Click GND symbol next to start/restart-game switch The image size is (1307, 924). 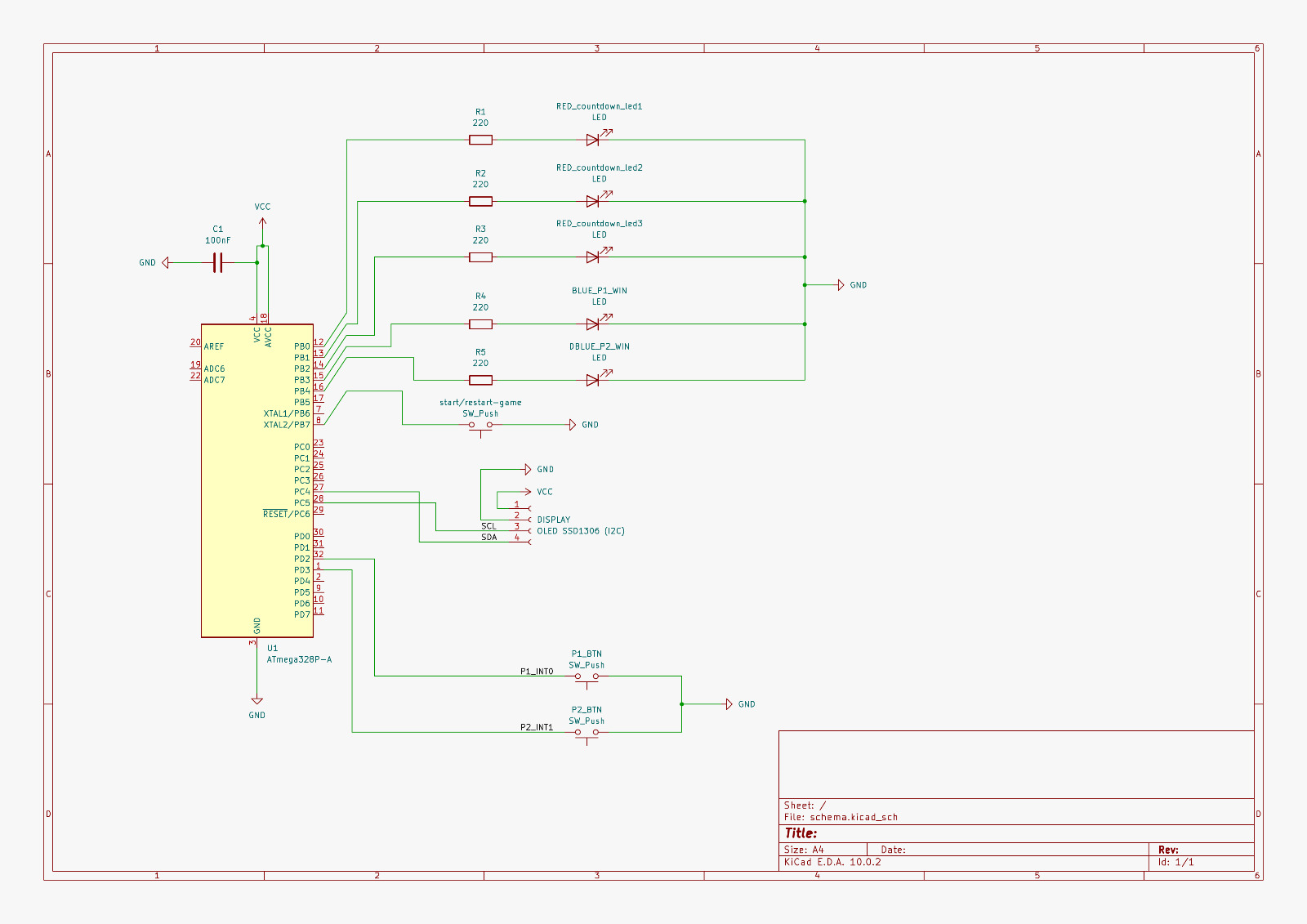[573, 425]
